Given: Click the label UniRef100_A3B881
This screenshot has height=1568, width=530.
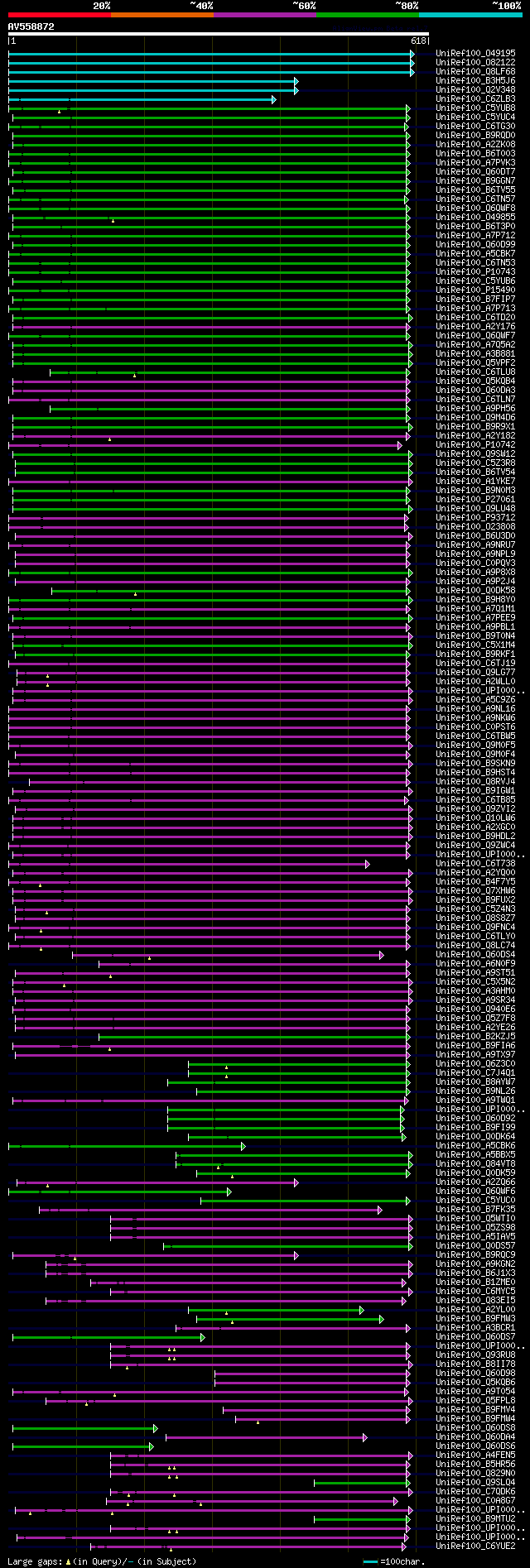Looking at the screenshot, I should coord(476,353).
